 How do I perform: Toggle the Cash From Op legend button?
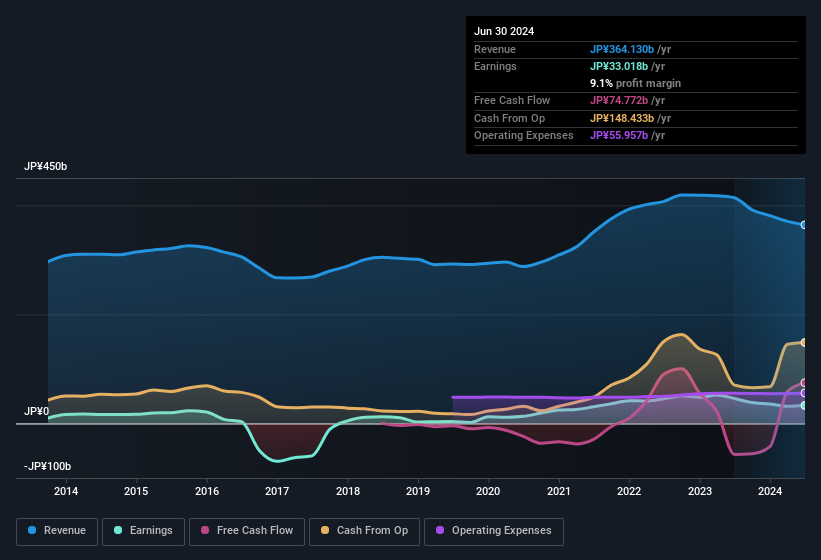point(364,531)
